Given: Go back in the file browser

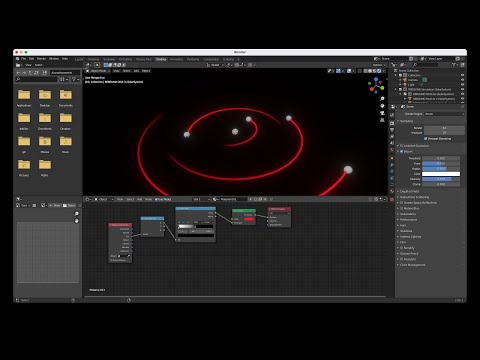Looking at the screenshot, I should (x=18, y=73).
